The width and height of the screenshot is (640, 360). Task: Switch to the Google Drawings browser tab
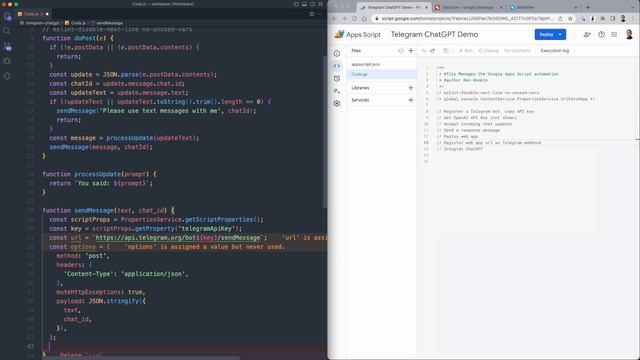(x=468, y=7)
